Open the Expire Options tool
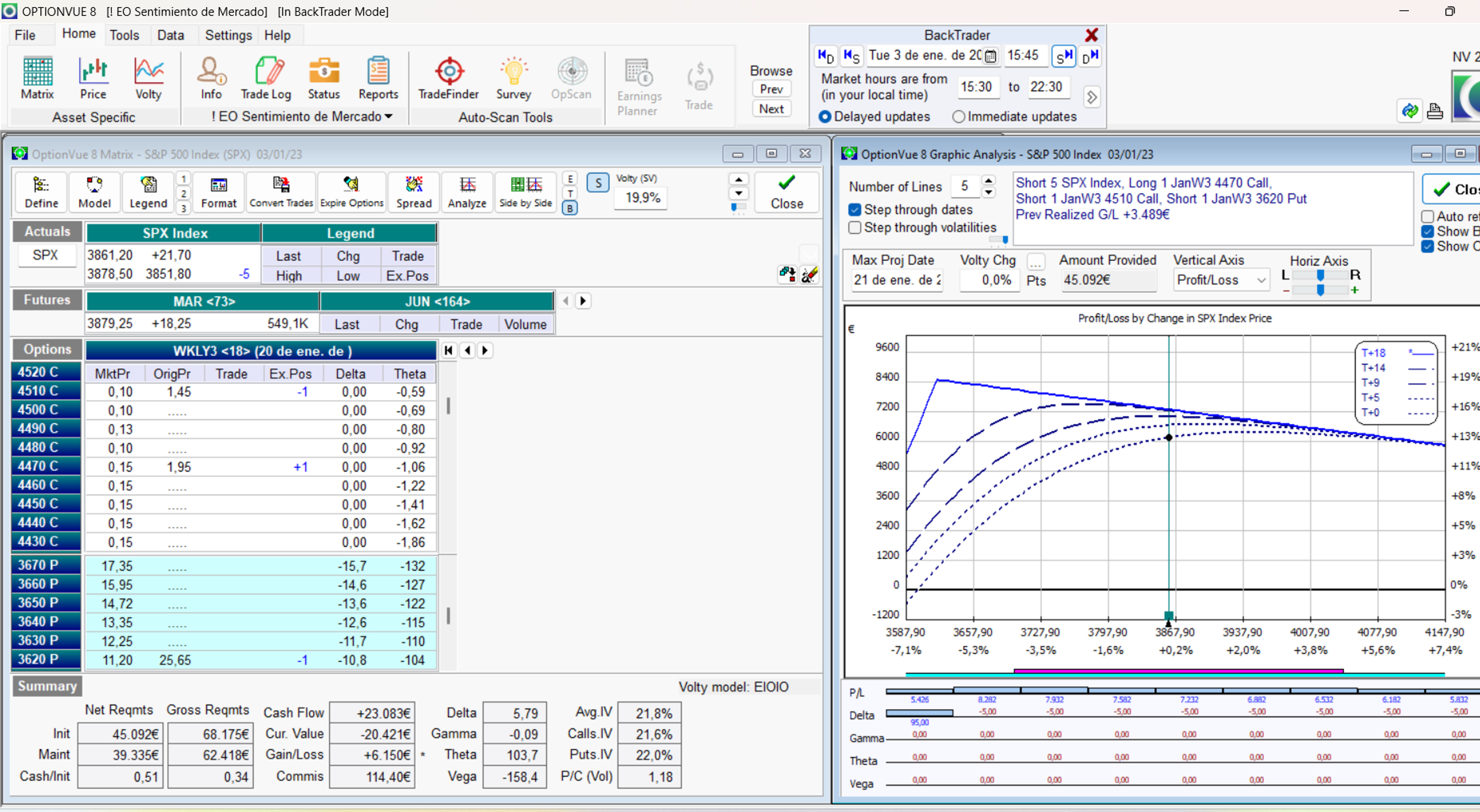The width and height of the screenshot is (1480, 812). click(x=351, y=192)
